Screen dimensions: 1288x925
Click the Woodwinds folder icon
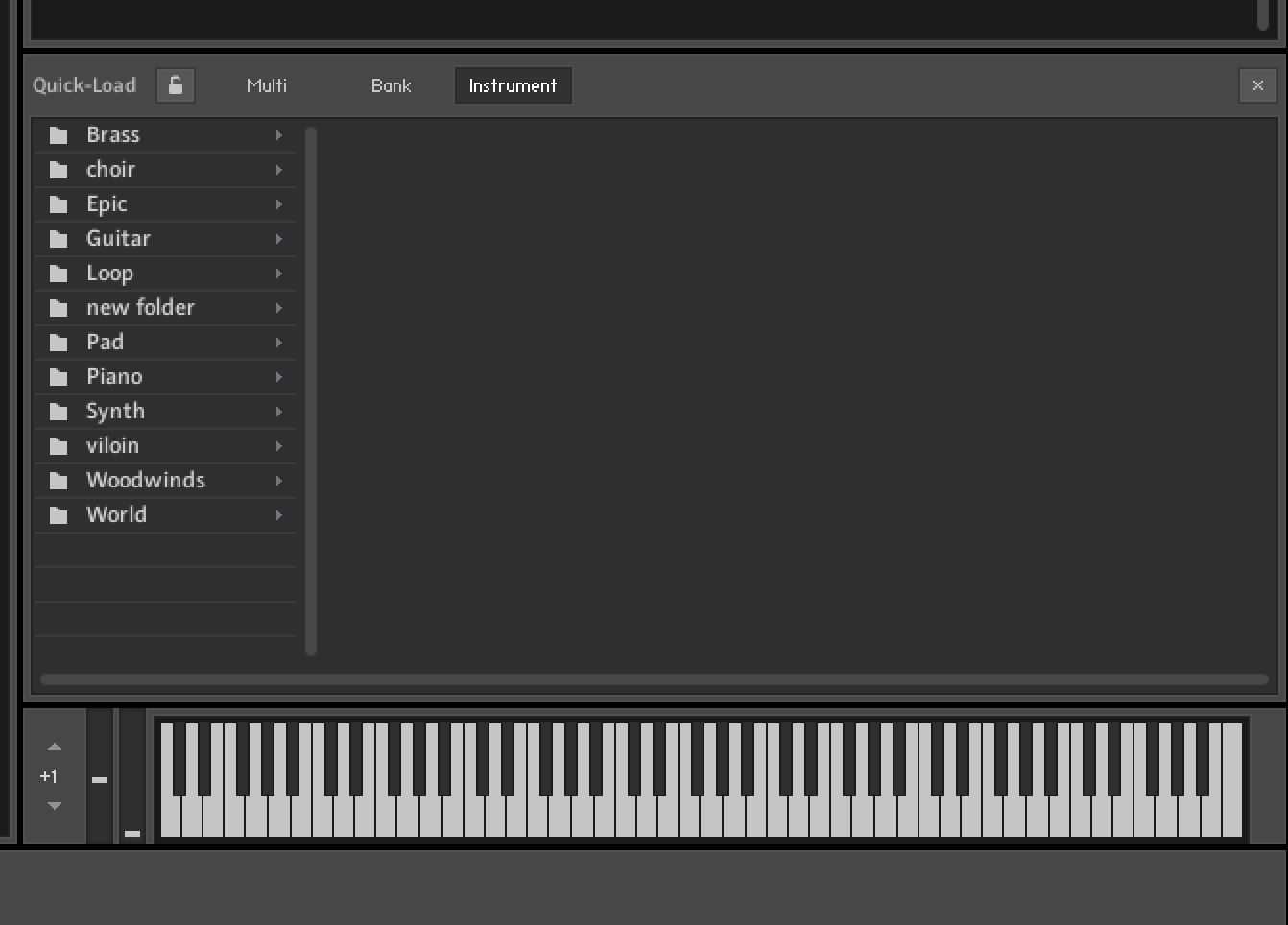[57, 480]
